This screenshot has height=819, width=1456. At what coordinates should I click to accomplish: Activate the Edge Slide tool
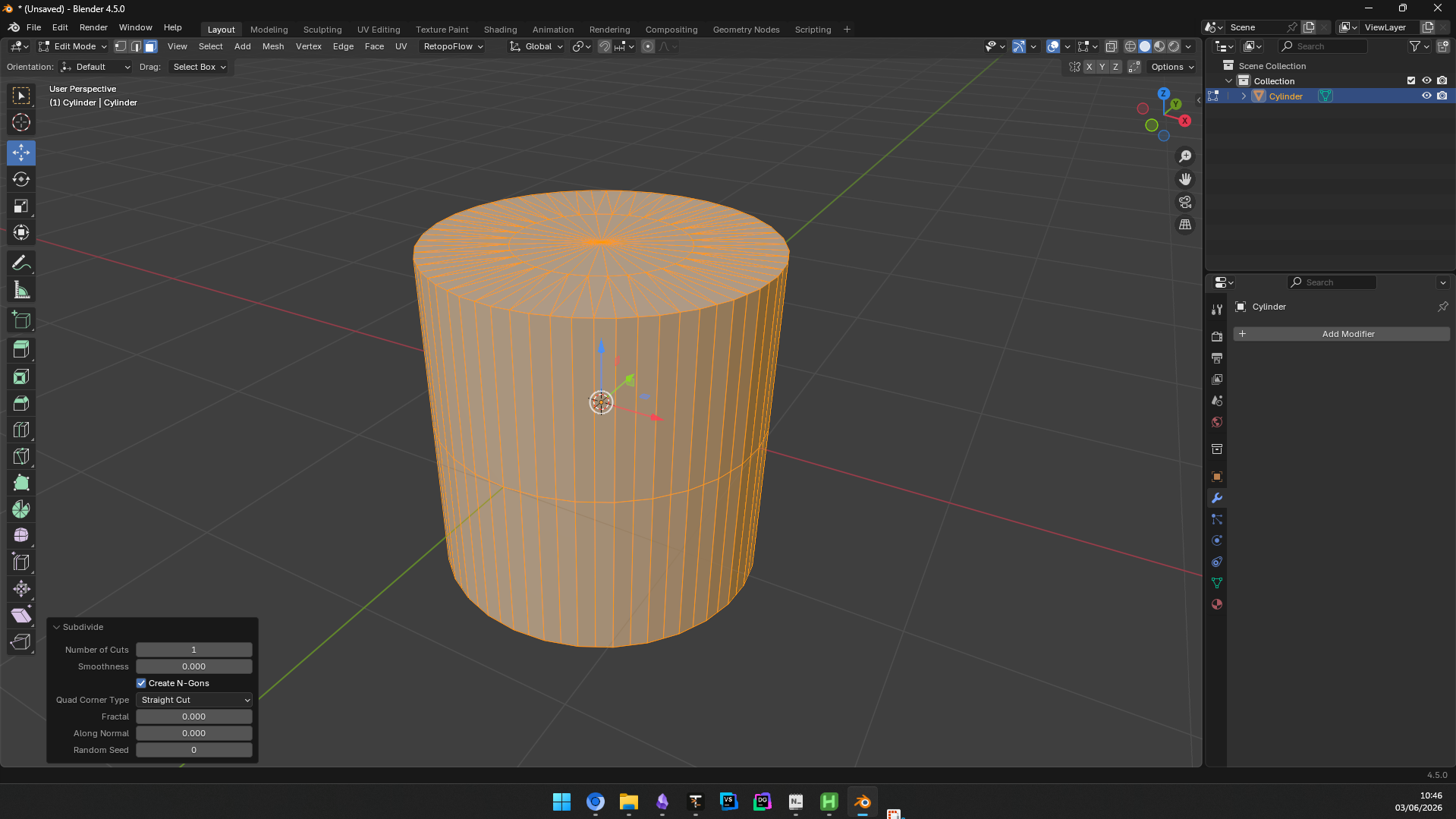pos(21,562)
